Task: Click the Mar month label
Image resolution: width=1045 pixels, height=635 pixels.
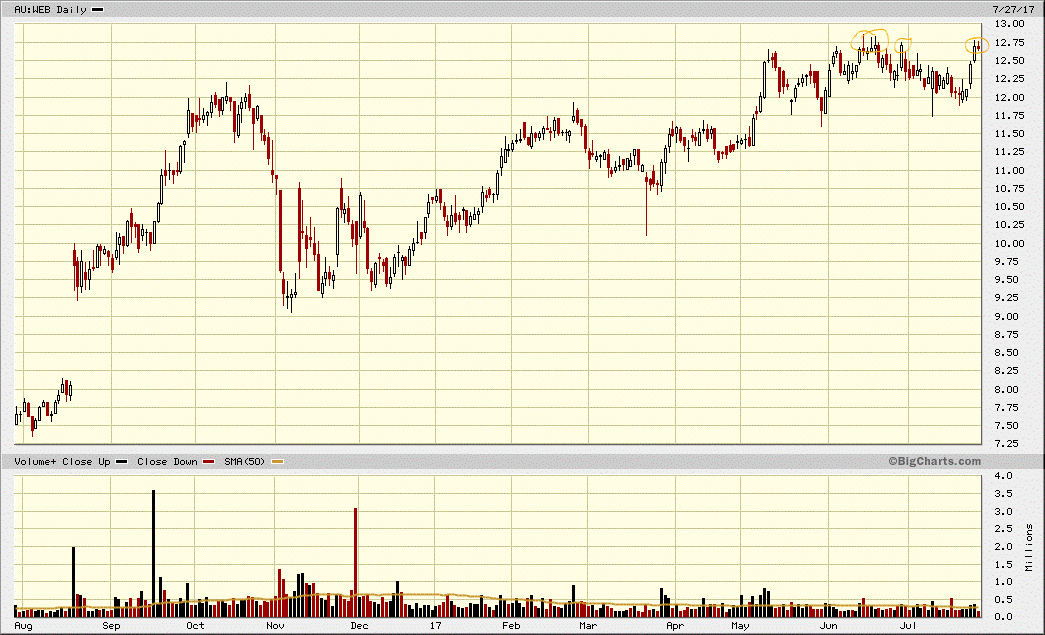Action: 588,626
